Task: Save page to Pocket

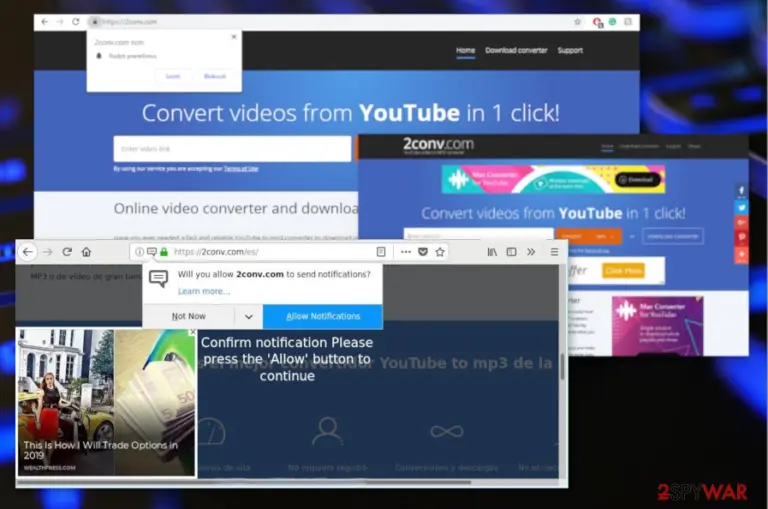Action: point(423,252)
